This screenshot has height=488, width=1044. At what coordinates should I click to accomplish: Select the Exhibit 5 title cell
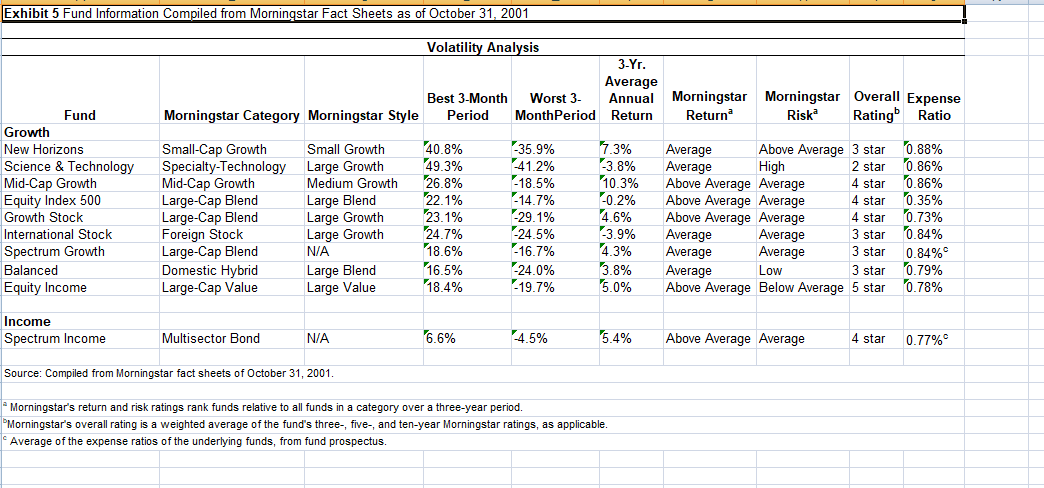(483, 15)
